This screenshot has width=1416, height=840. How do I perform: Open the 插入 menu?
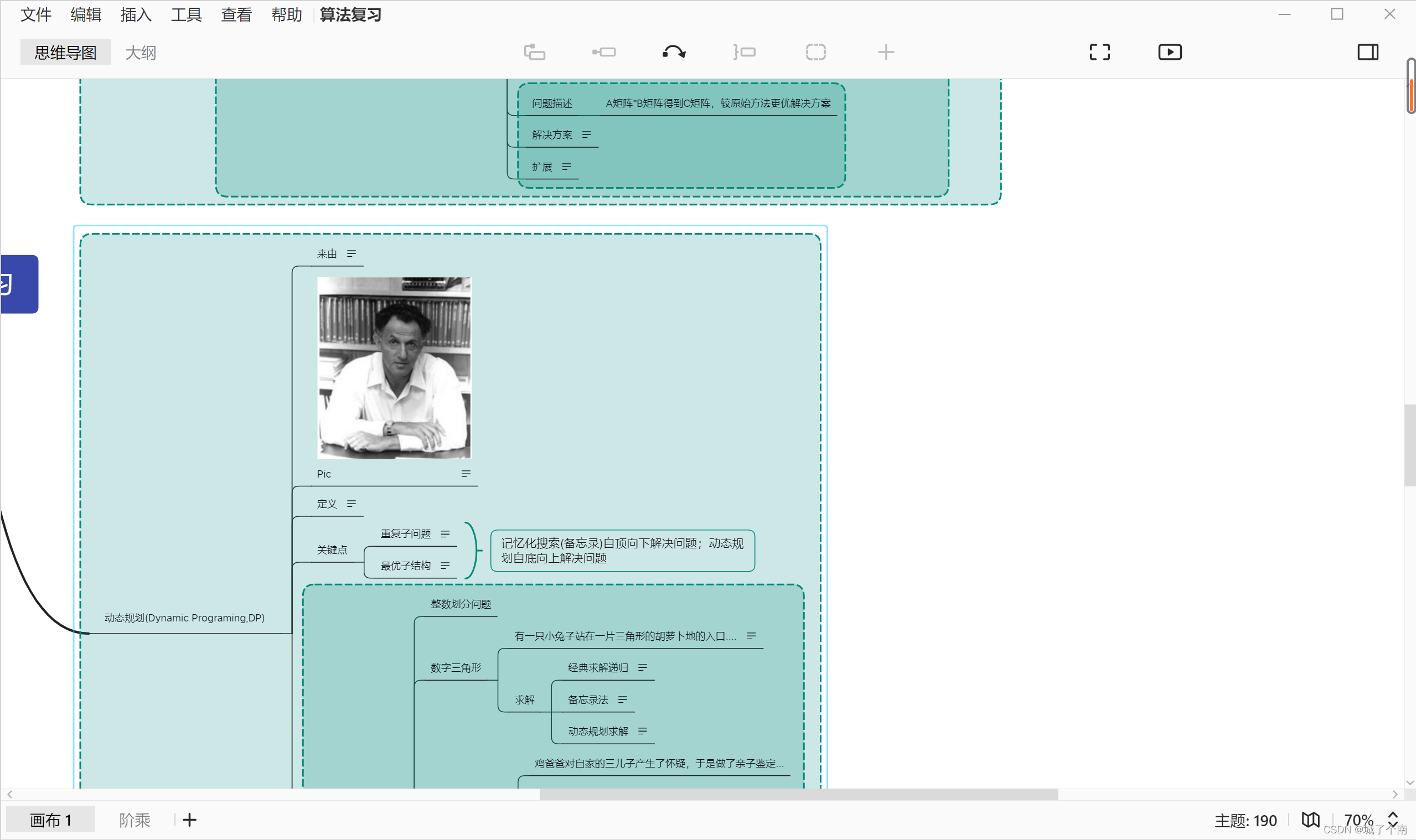(x=136, y=15)
